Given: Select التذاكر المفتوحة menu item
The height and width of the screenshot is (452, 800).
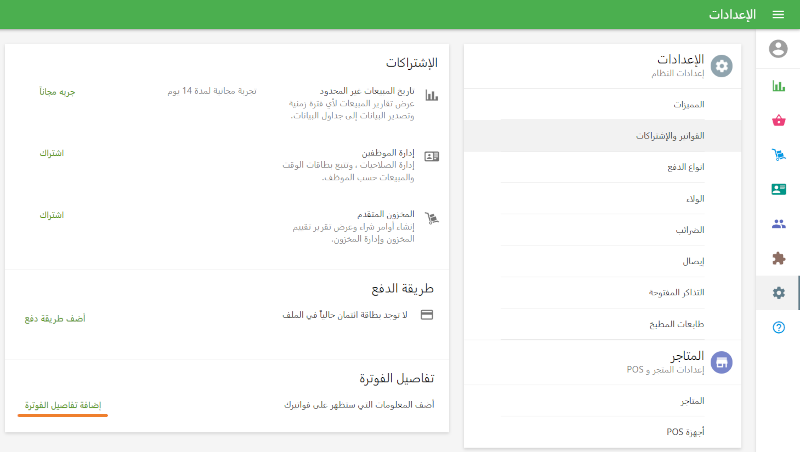Looking at the screenshot, I should click(603, 293).
